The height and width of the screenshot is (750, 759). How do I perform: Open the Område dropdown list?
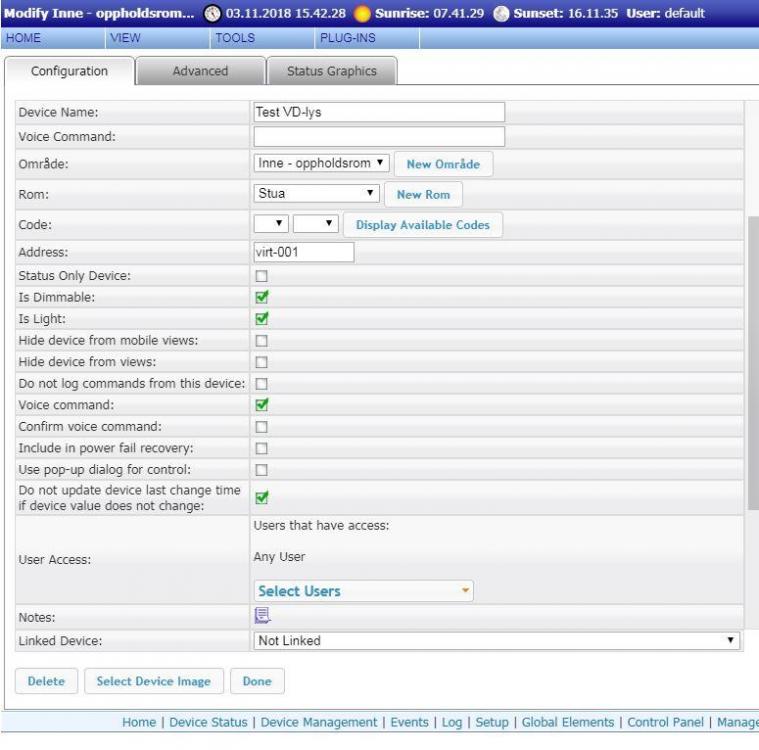(320, 163)
